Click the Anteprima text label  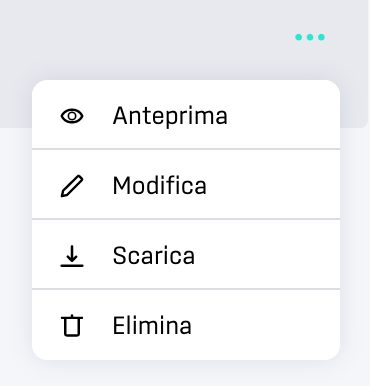(x=170, y=116)
